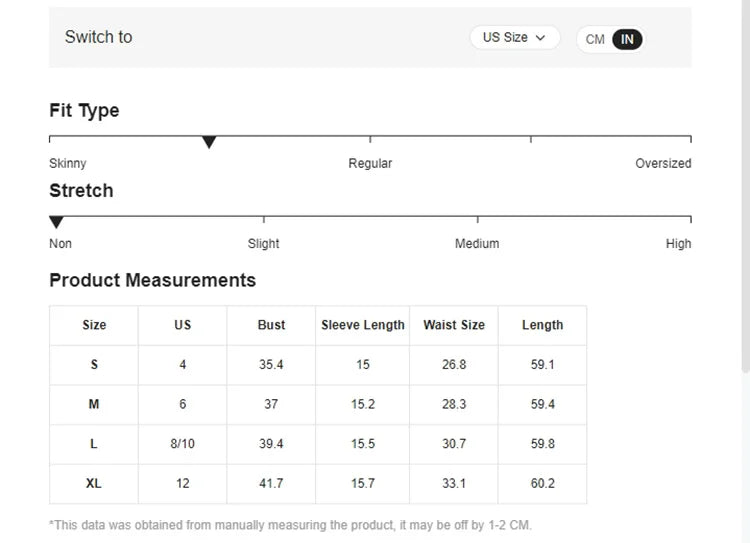This screenshot has height=543, width=750.
Task: Click the Regular fit label
Action: coord(370,163)
